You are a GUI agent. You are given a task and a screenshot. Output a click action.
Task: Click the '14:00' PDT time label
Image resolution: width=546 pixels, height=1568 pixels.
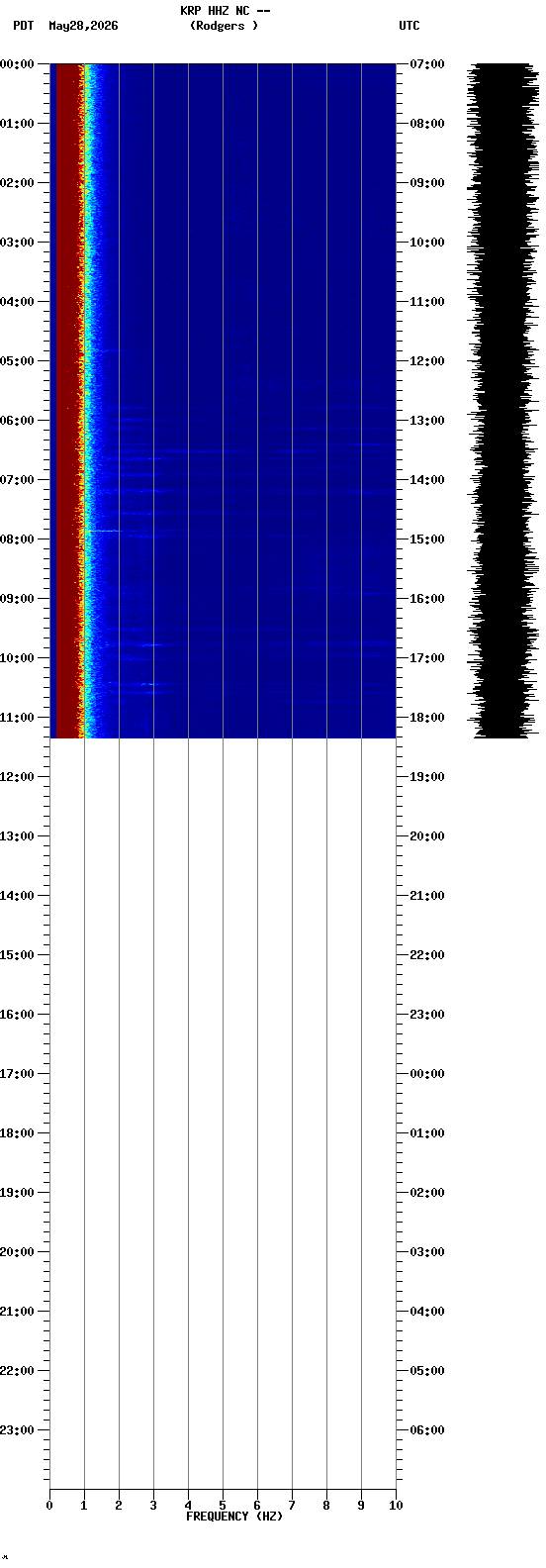click(17, 896)
